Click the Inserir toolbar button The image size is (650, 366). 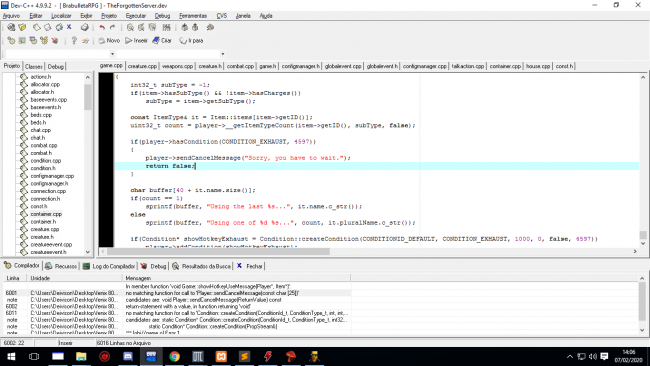click(x=136, y=40)
